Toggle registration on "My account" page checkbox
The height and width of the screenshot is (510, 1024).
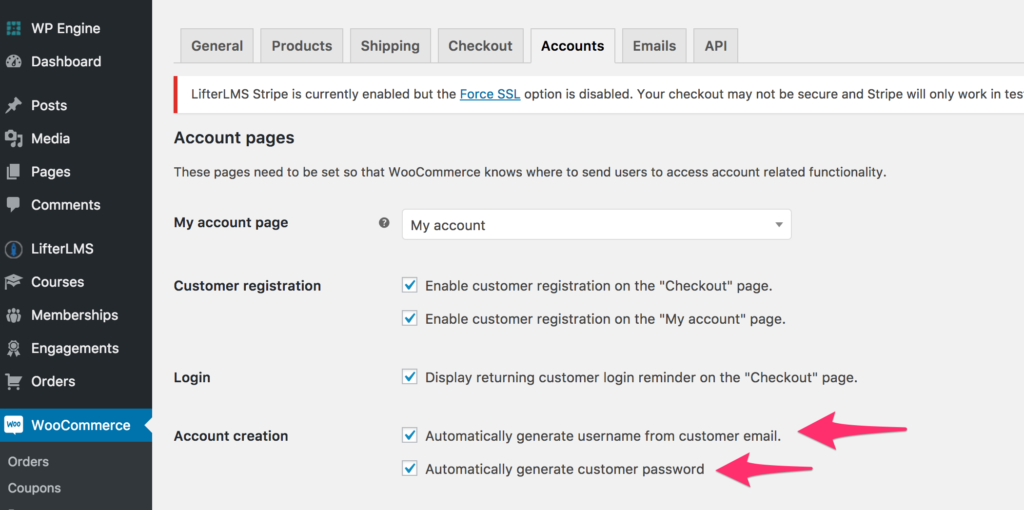pos(409,319)
